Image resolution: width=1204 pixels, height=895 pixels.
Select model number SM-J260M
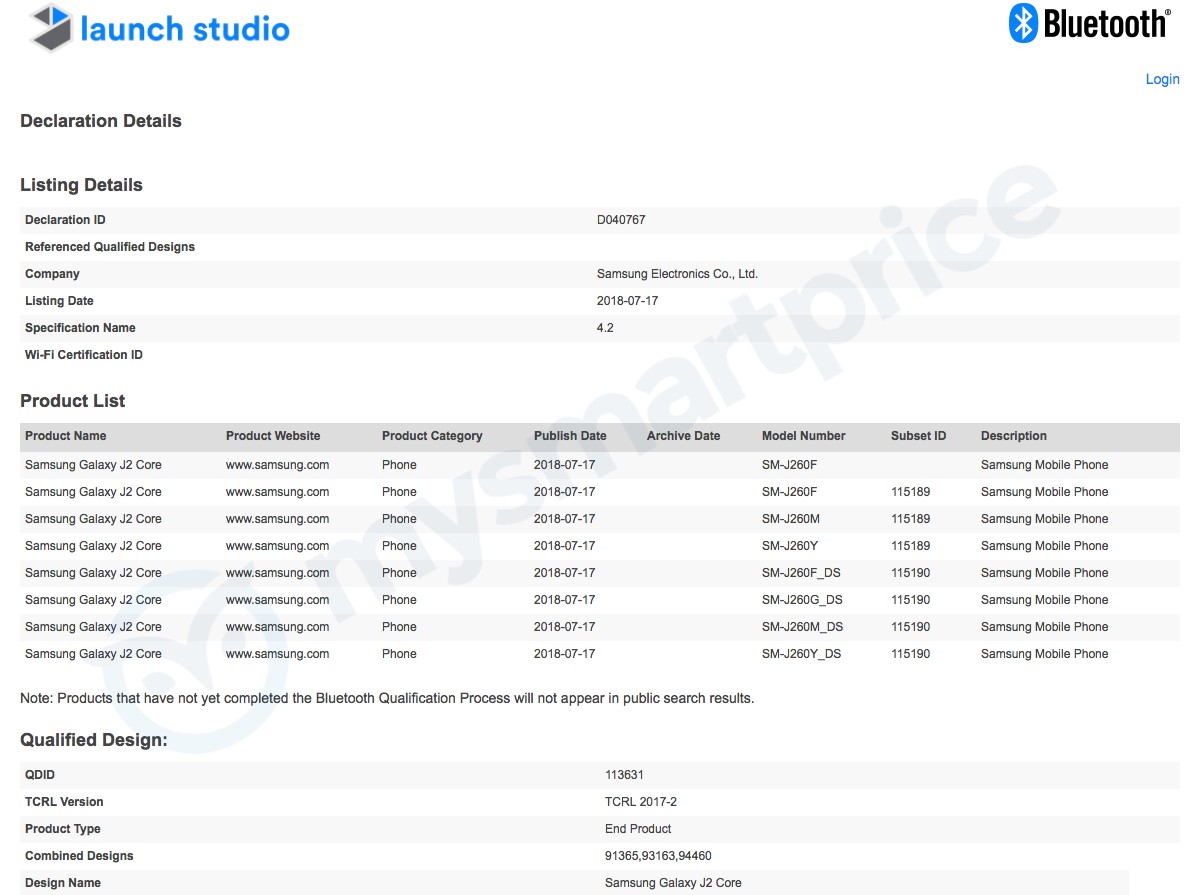click(790, 519)
